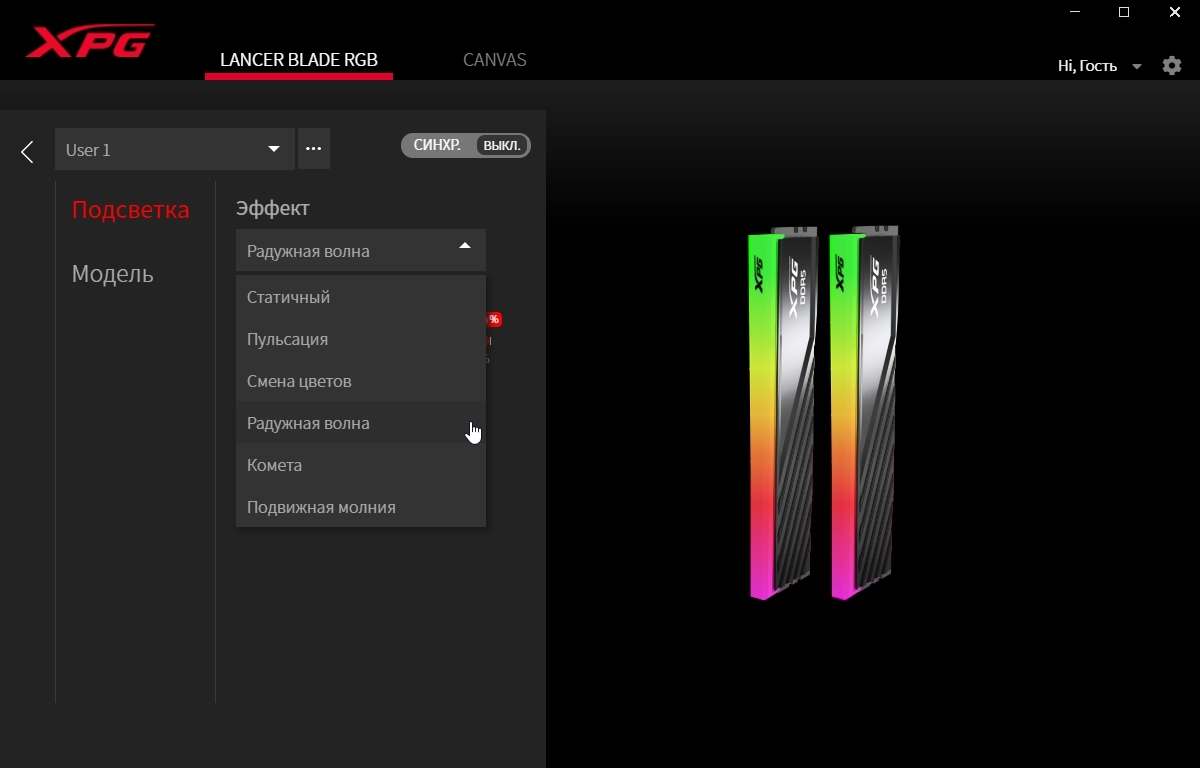Switch to the CANVAS tab
Screen dimensions: 1200x768
pyautogui.click(x=495, y=60)
